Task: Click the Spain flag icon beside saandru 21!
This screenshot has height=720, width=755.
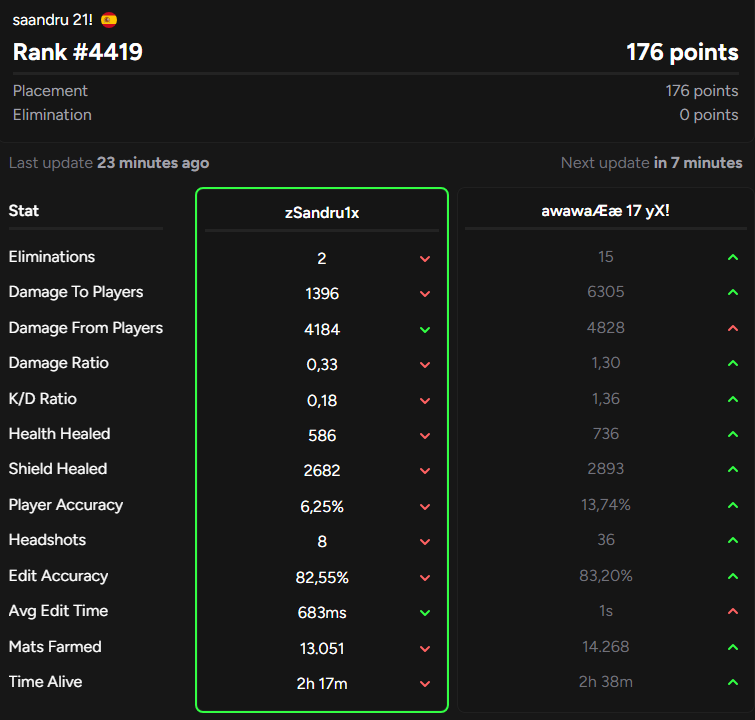Action: (x=109, y=20)
